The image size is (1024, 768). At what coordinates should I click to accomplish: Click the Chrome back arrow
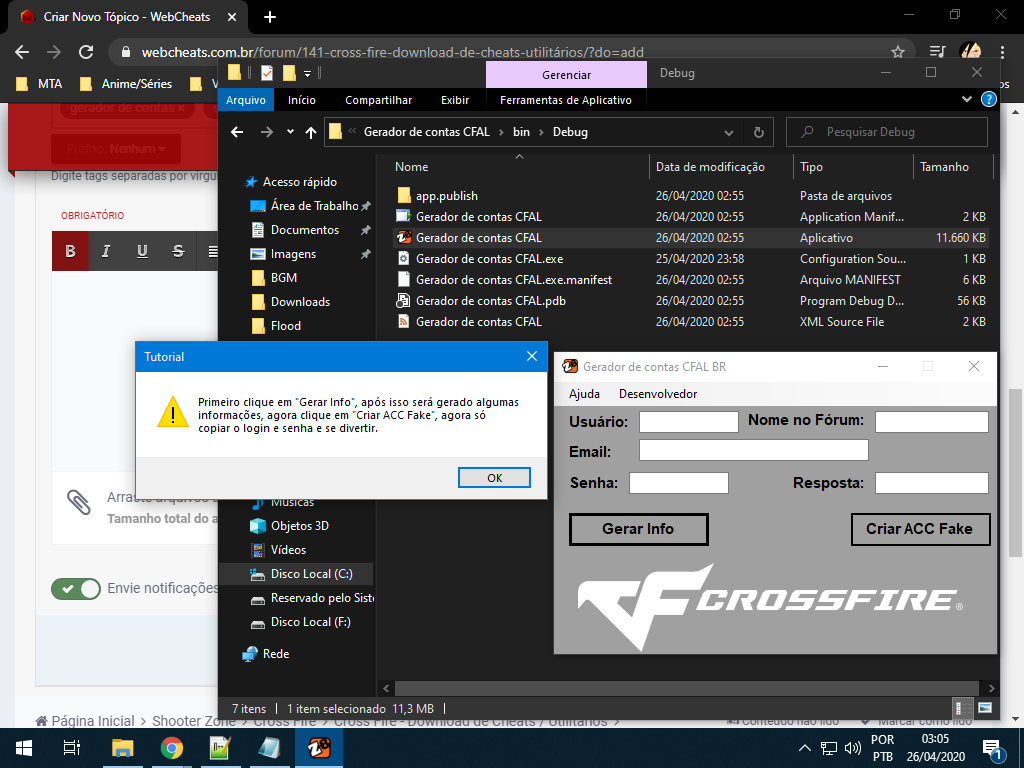22,52
